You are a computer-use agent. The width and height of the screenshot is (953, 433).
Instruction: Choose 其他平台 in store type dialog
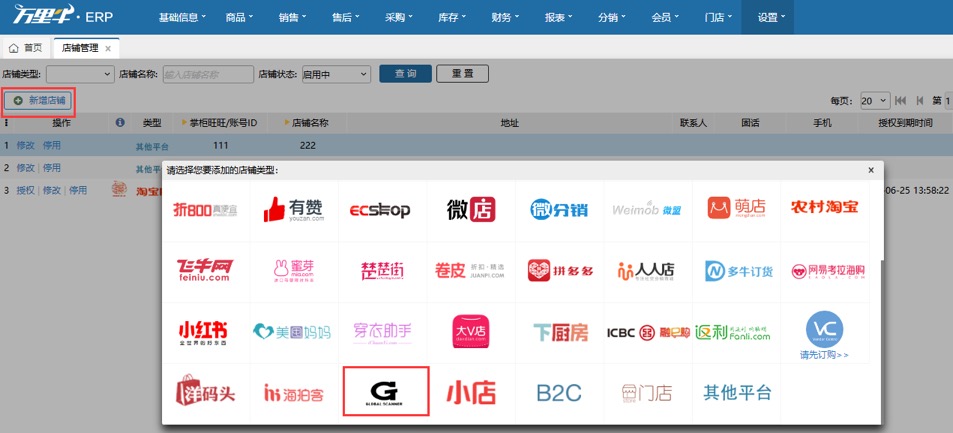[737, 392]
